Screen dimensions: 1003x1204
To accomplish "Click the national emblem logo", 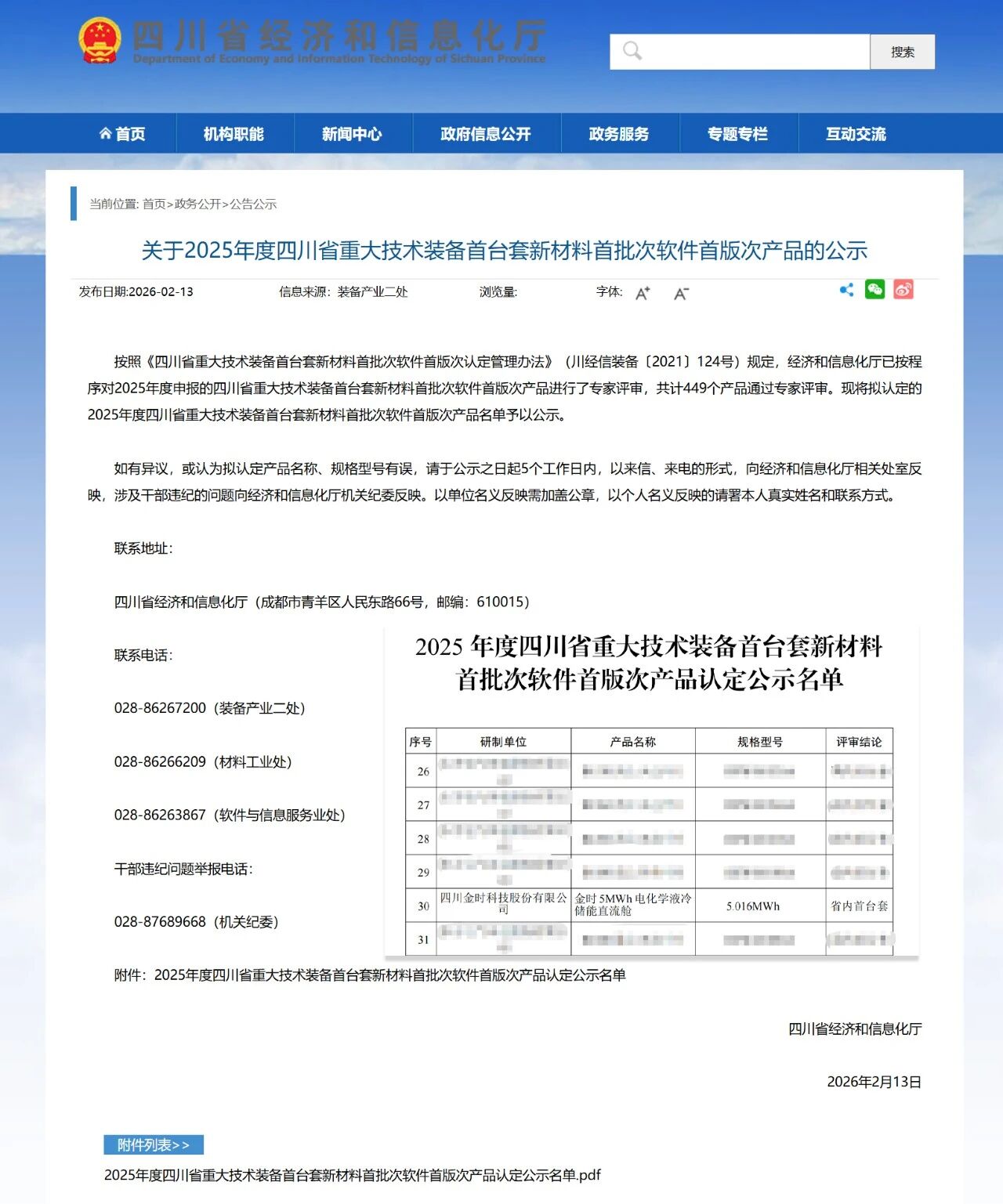I will click(100, 40).
